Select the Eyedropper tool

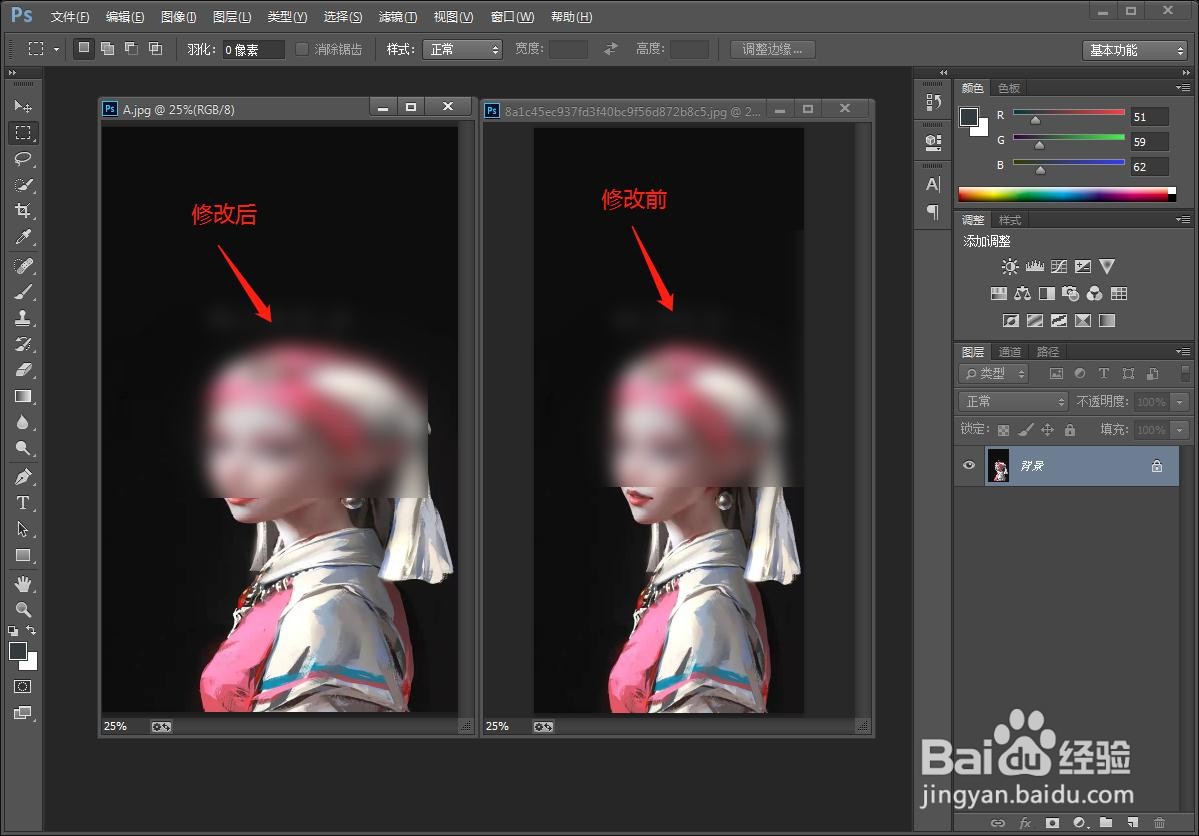[23, 237]
